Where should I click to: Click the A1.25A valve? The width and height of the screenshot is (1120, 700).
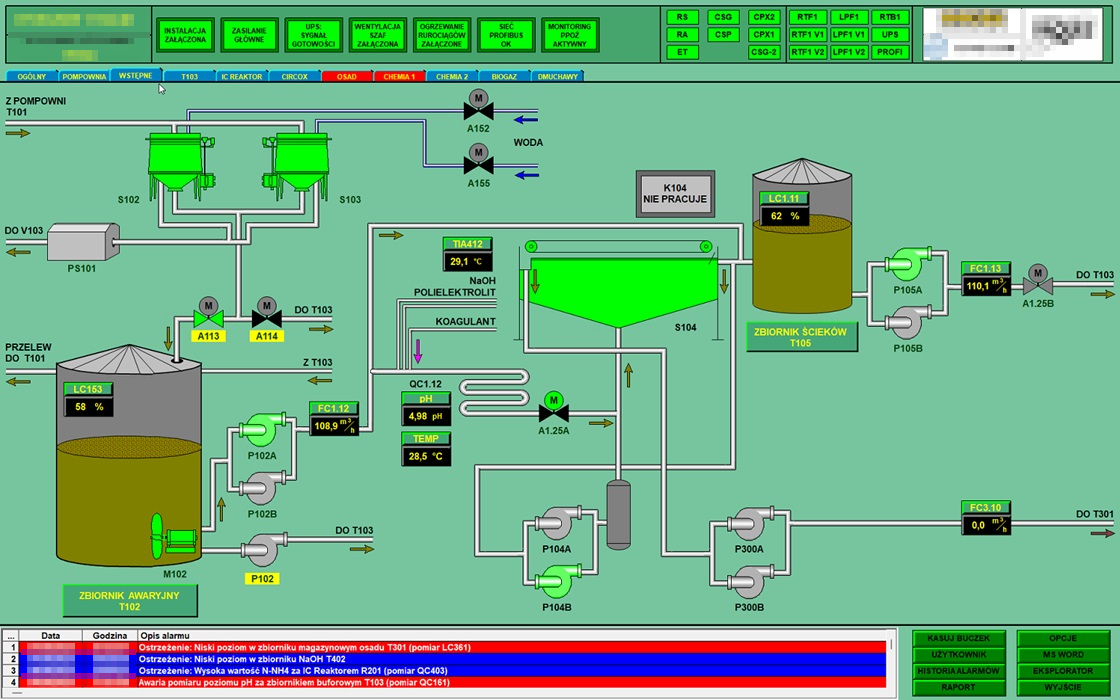click(x=552, y=411)
